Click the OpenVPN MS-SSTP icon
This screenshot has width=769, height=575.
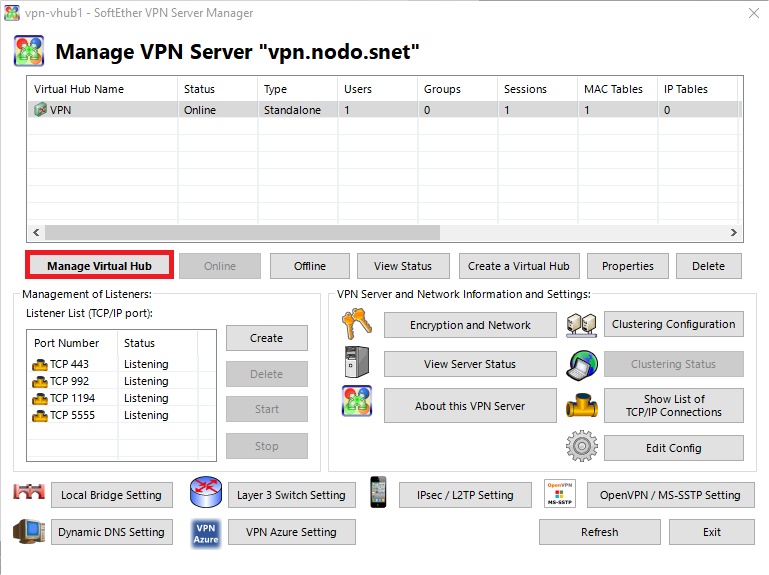(560, 494)
